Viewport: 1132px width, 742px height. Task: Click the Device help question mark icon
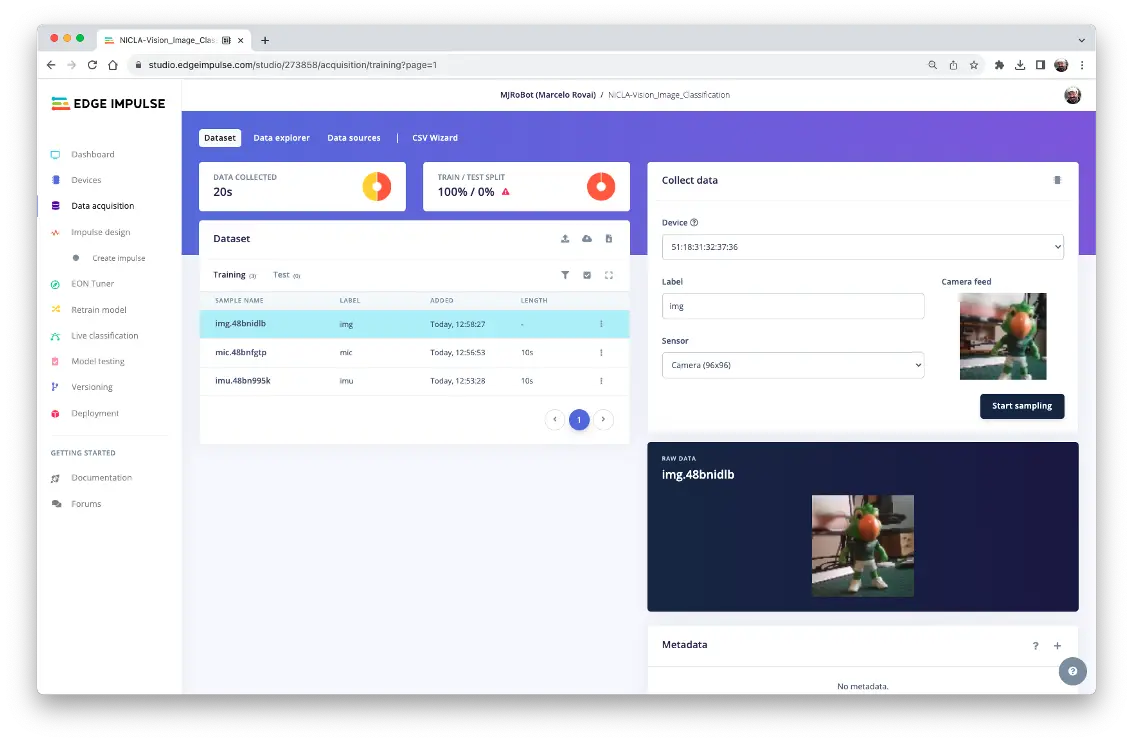[x=694, y=223]
